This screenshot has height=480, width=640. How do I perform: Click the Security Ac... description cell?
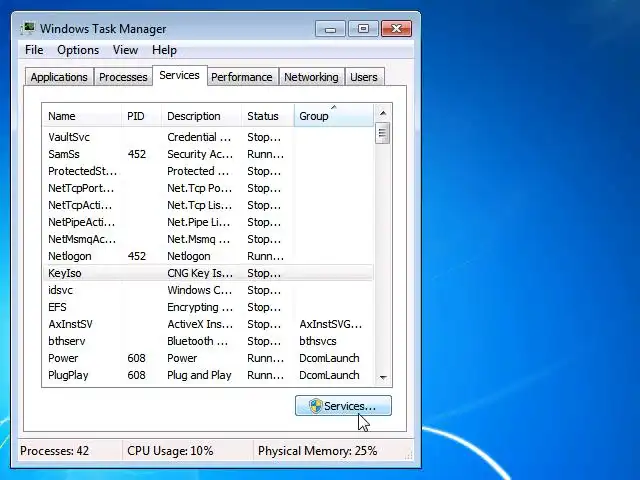[x=200, y=154]
